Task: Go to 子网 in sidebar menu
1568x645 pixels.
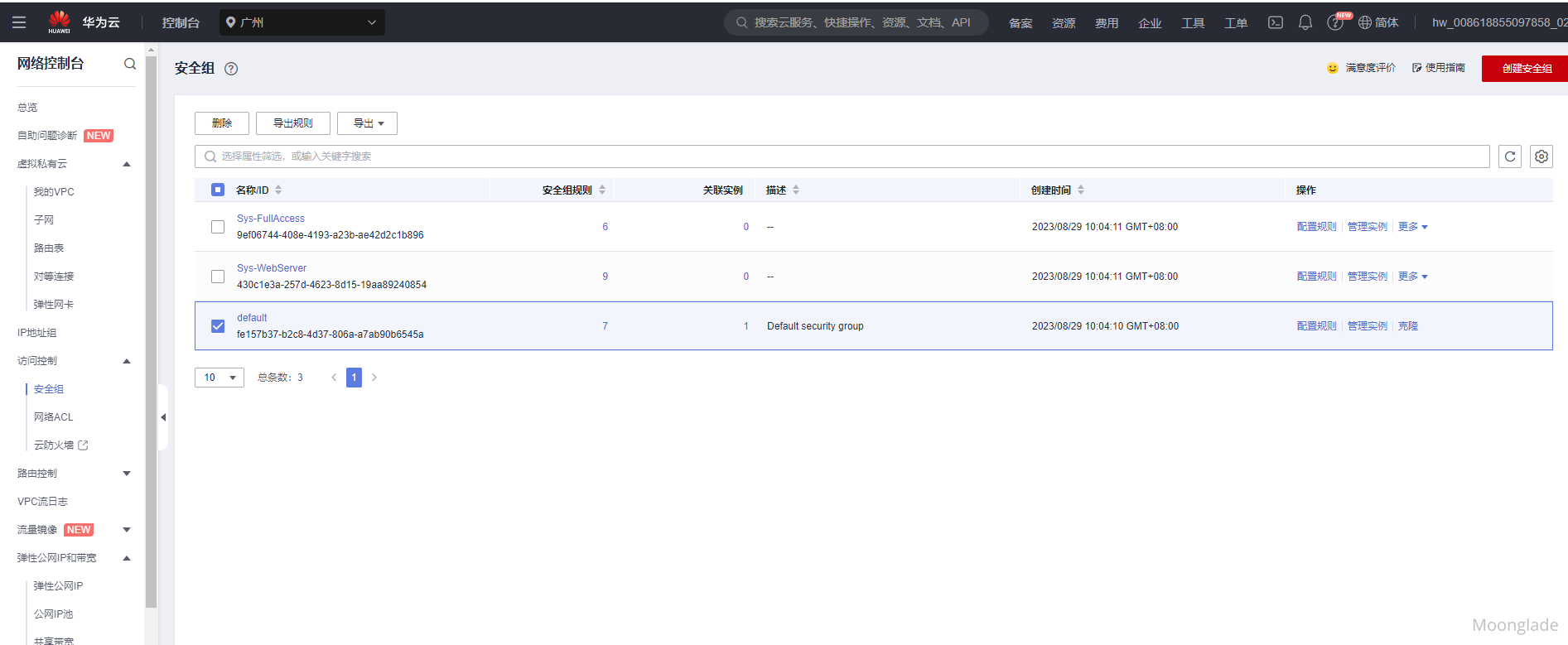Action: coord(44,220)
